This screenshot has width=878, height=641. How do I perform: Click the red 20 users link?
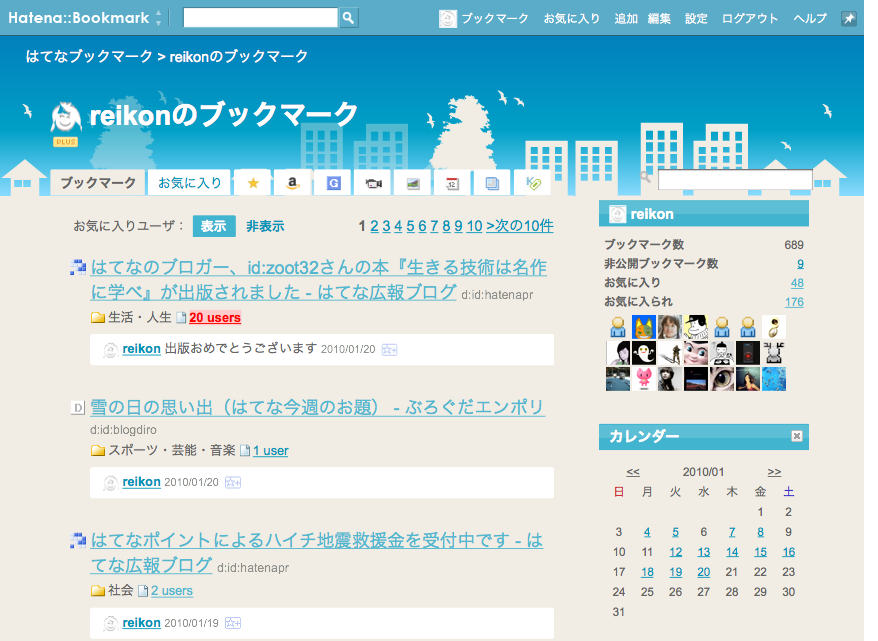215,317
